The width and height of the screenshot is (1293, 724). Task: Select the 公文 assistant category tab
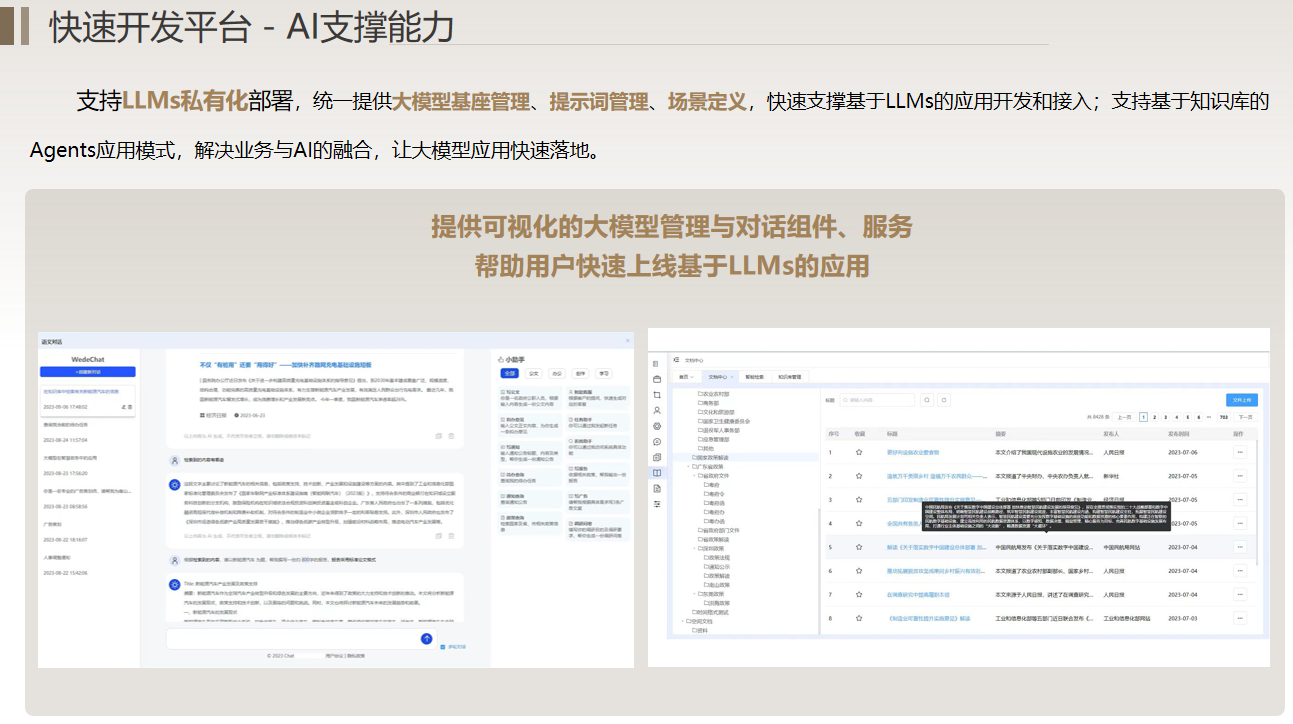point(534,373)
